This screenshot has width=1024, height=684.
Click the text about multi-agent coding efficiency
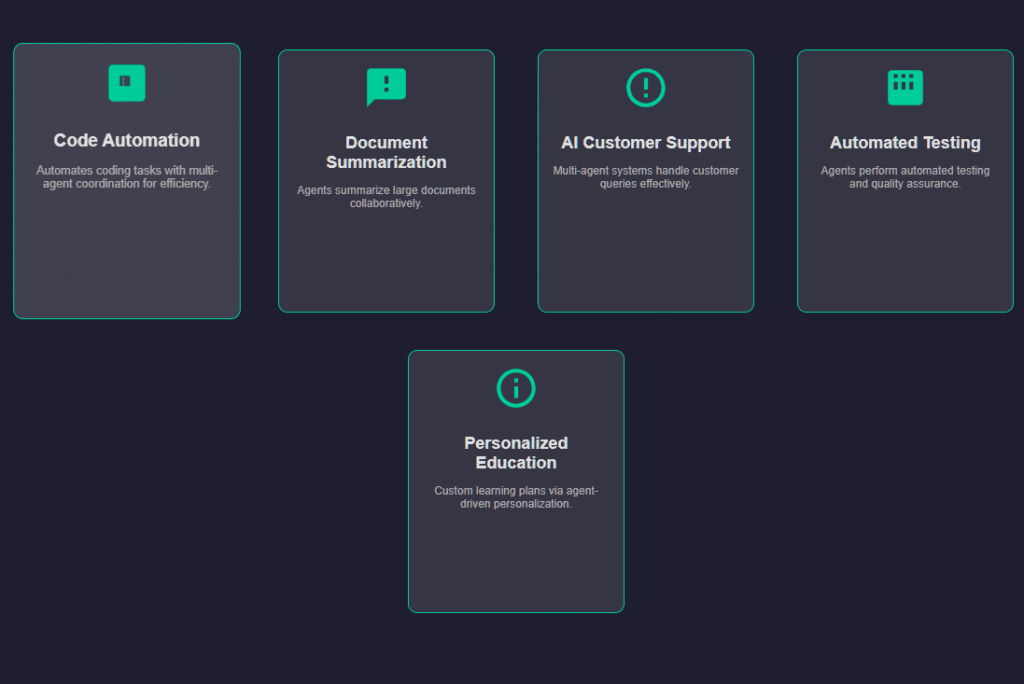(126, 177)
